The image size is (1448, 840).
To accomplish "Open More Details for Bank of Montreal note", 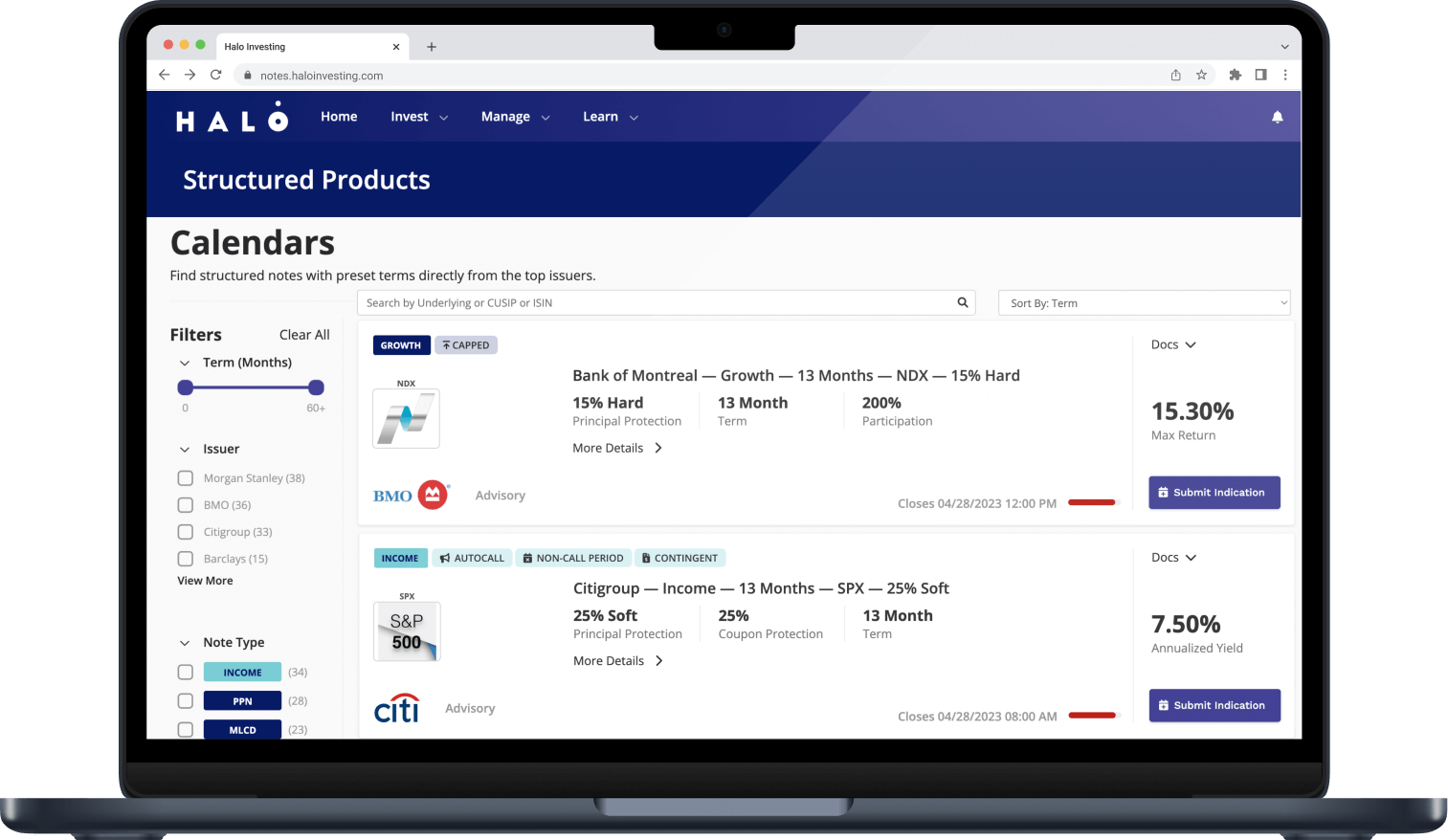I will point(617,448).
